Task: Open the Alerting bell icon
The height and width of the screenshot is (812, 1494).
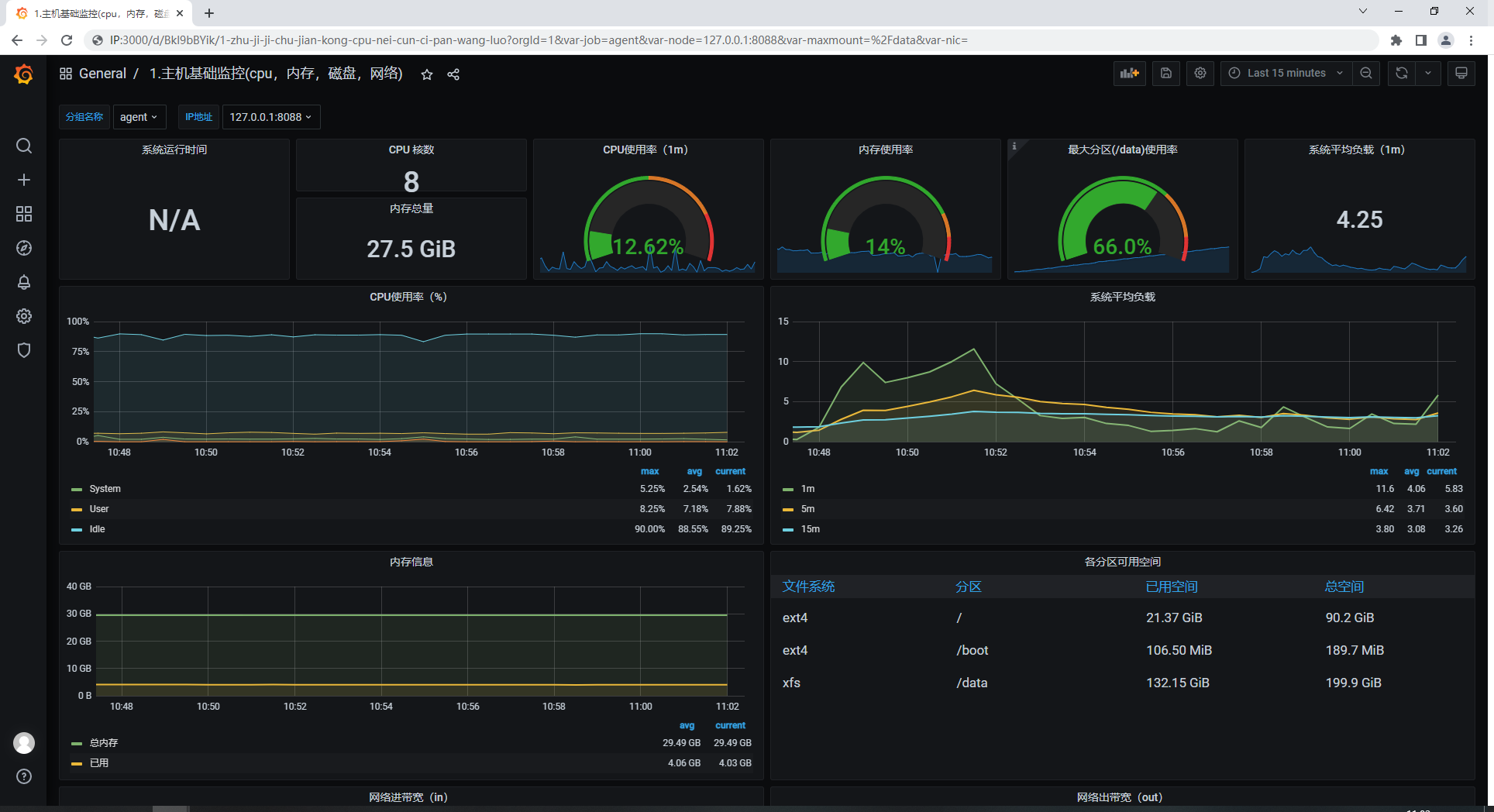Action: 24,282
